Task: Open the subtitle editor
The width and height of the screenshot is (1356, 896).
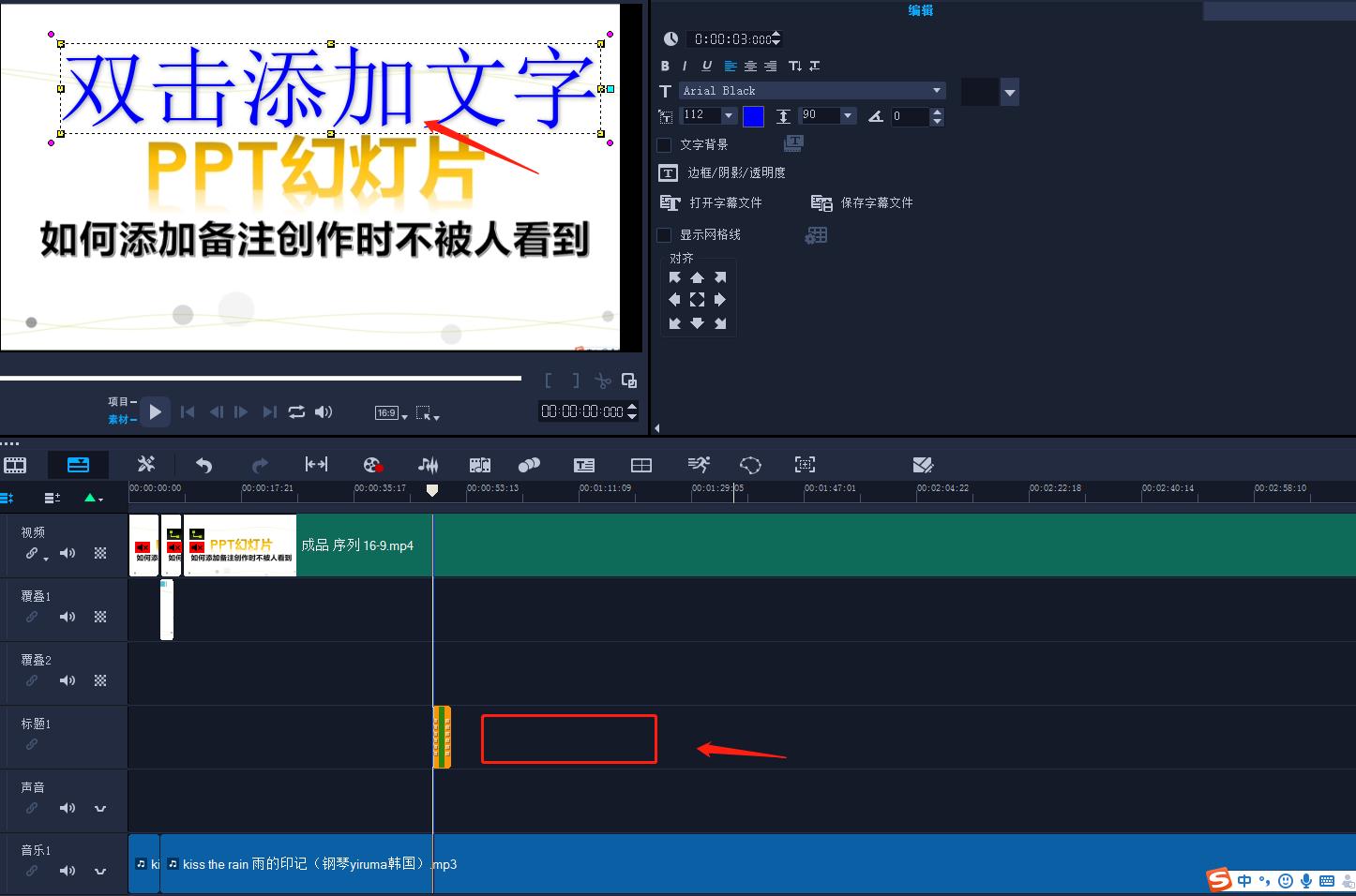Action: 584,464
